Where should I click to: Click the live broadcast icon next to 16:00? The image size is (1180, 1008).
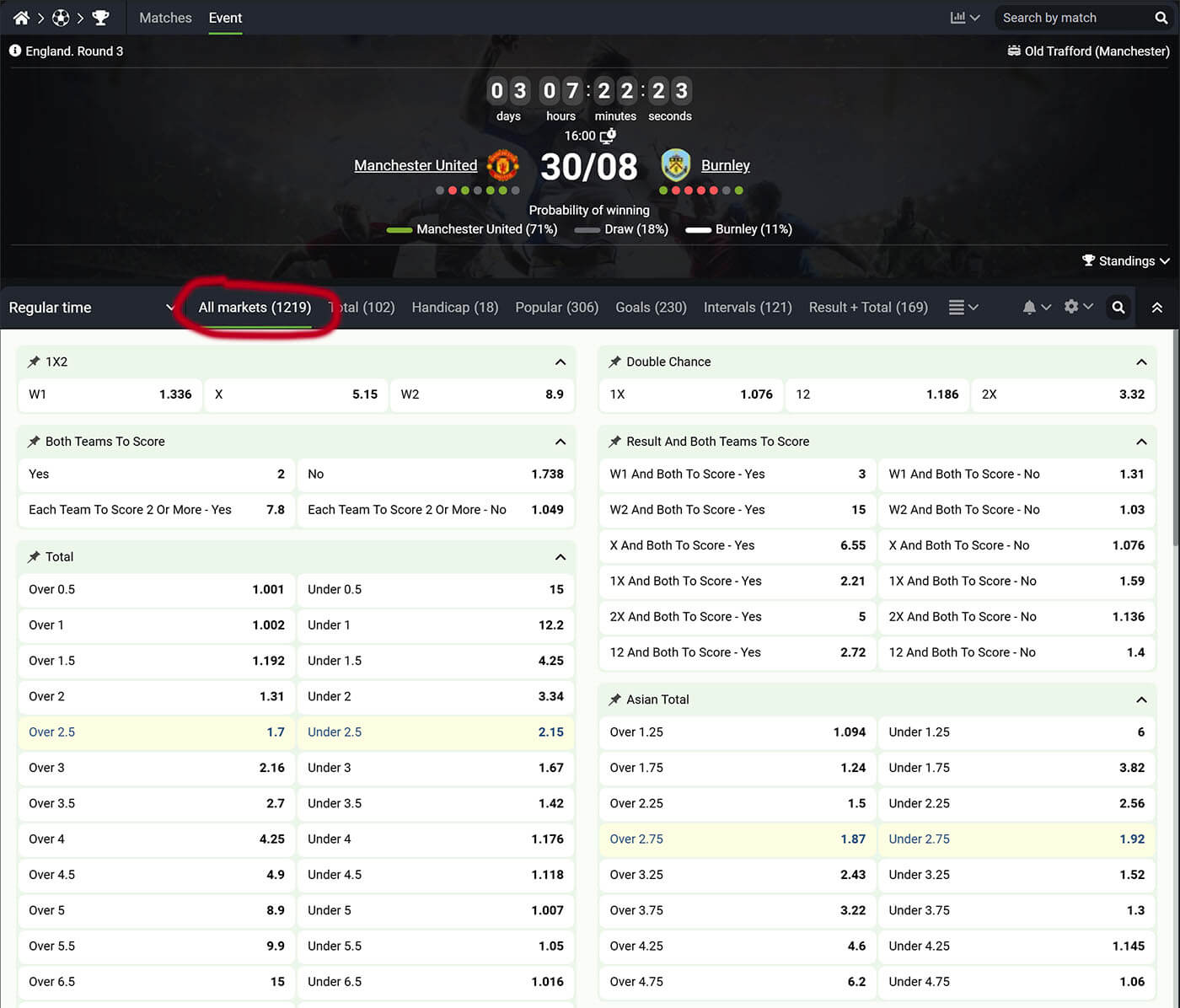[x=608, y=136]
